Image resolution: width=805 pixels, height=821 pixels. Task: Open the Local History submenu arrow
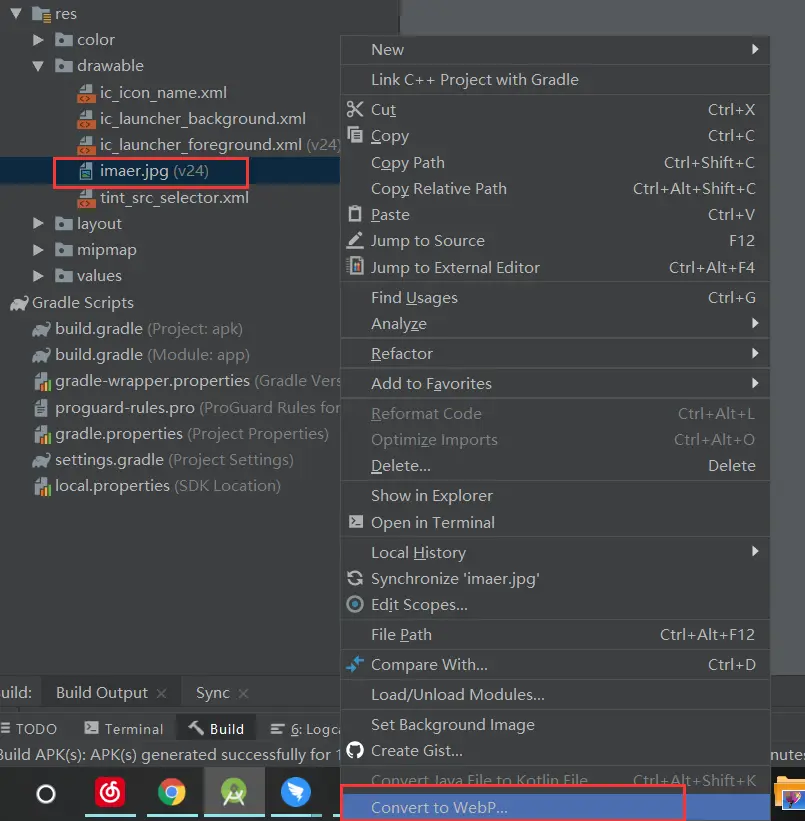tap(755, 551)
